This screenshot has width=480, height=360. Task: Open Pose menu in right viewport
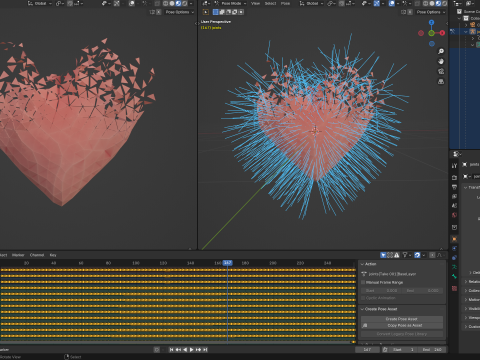(285, 3)
